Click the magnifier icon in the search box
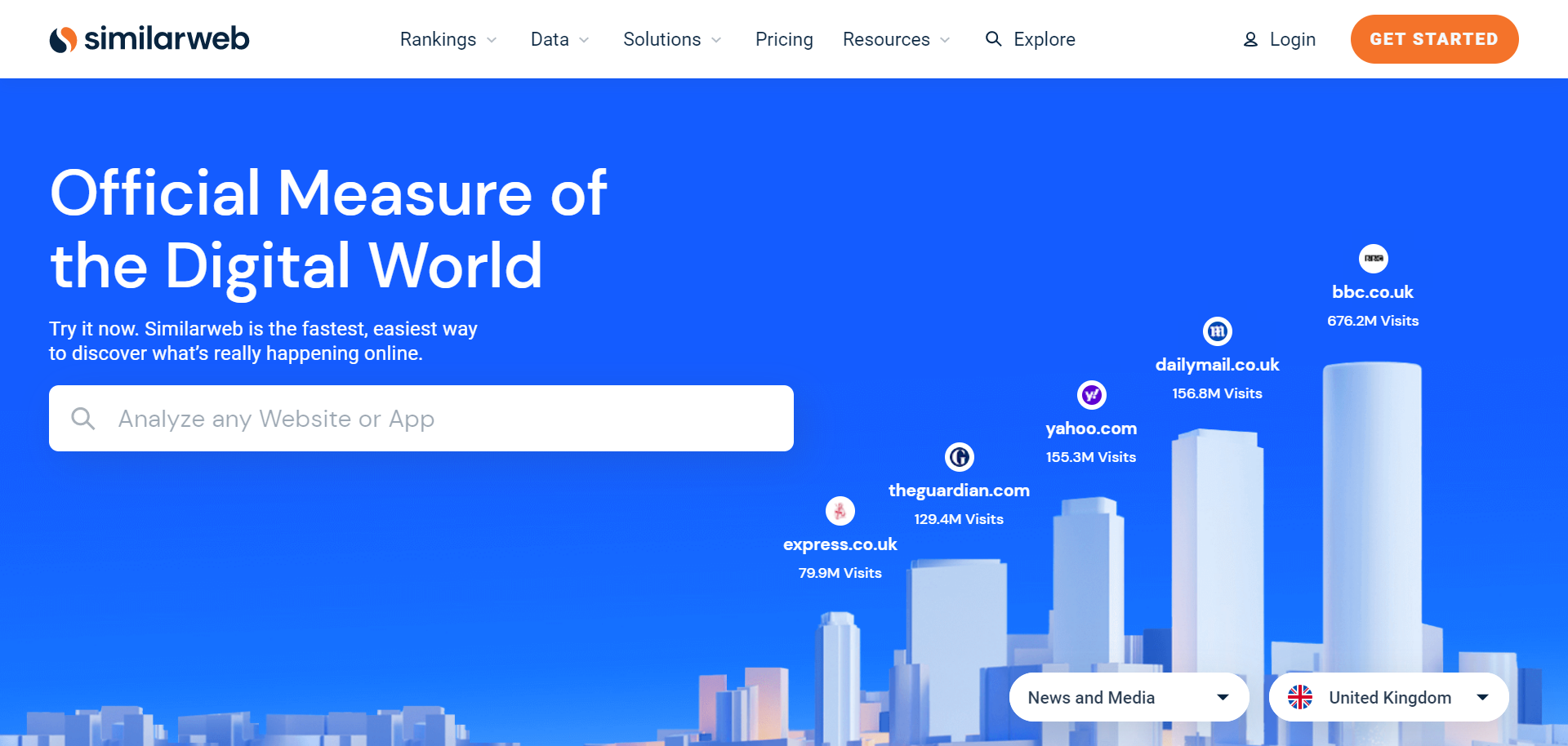The width and height of the screenshot is (1568, 746). coord(83,419)
